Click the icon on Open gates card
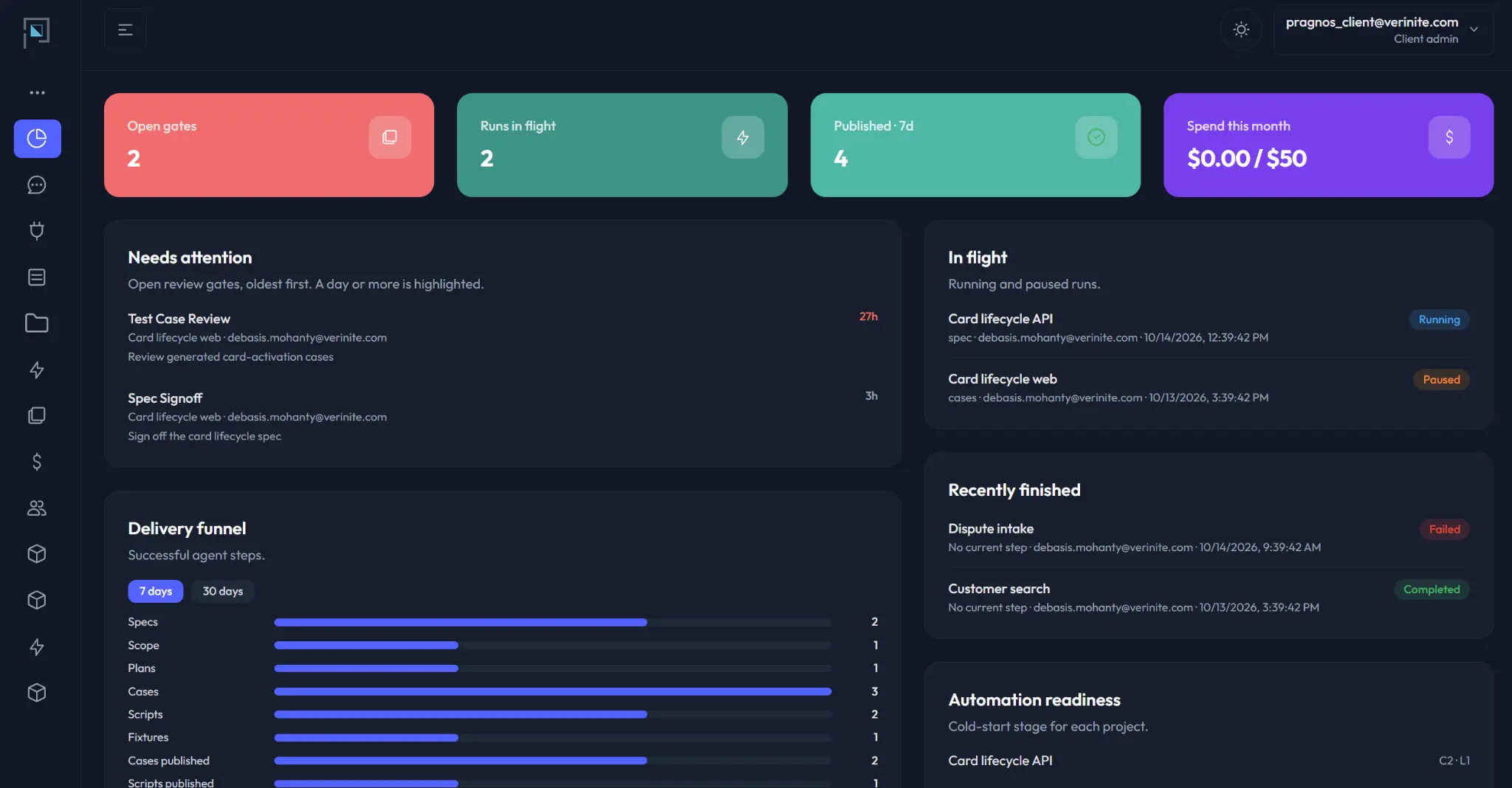 [x=390, y=137]
